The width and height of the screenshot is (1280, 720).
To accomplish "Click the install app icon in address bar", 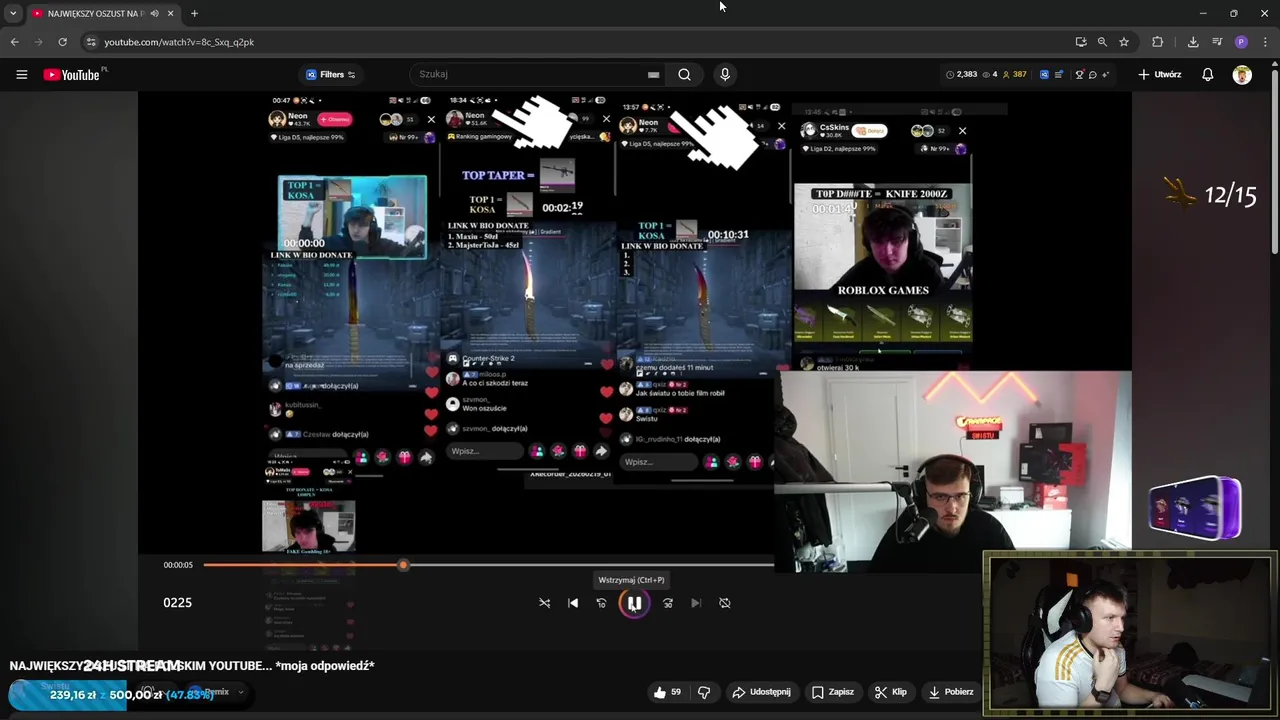I will (1081, 42).
